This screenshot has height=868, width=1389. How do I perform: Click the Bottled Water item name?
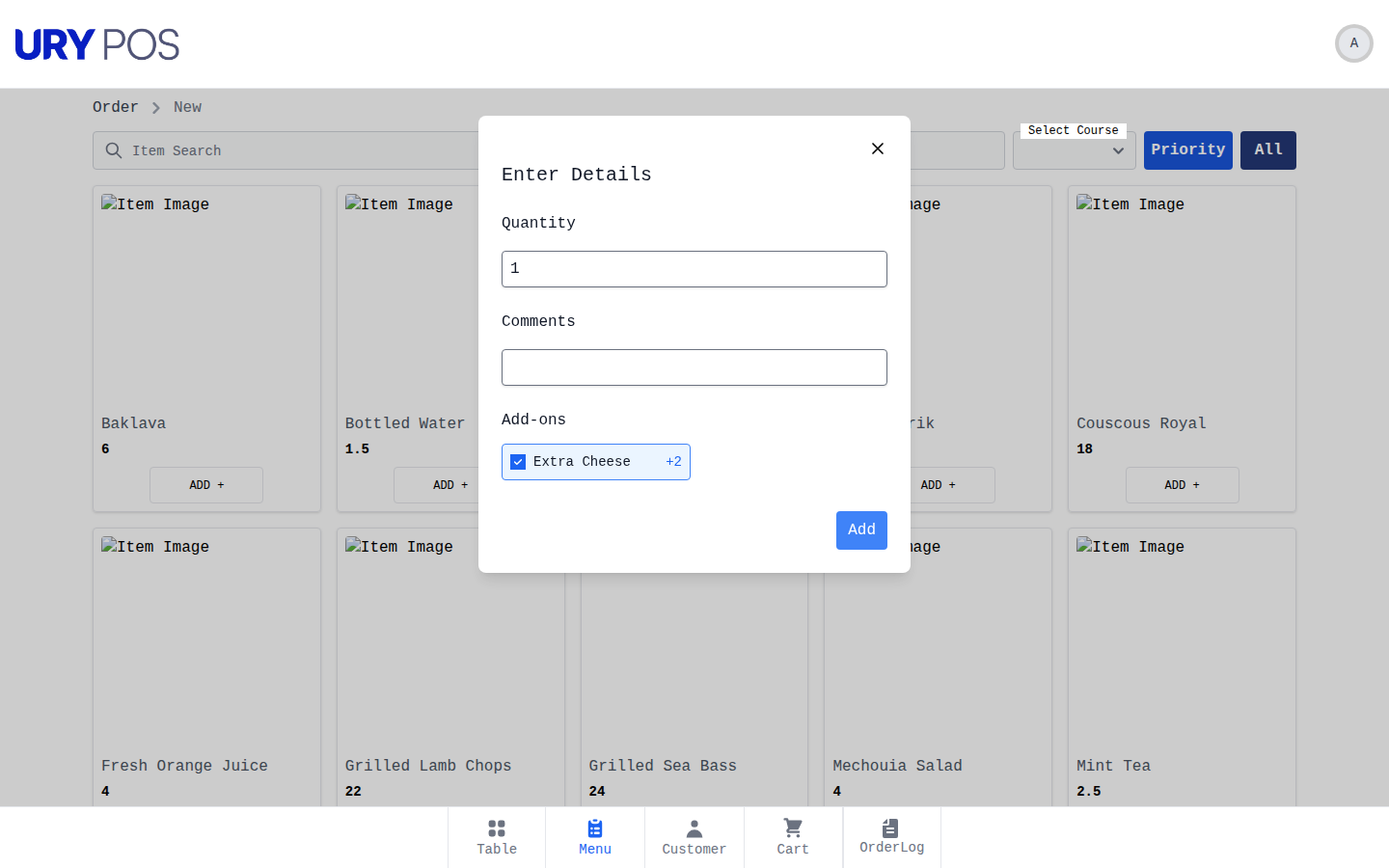[x=405, y=423]
